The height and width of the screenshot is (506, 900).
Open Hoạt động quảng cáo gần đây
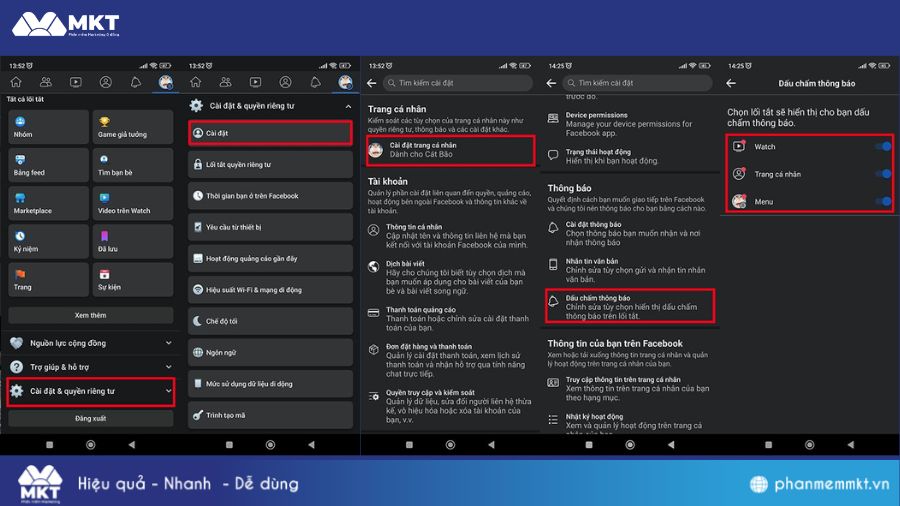(270, 258)
